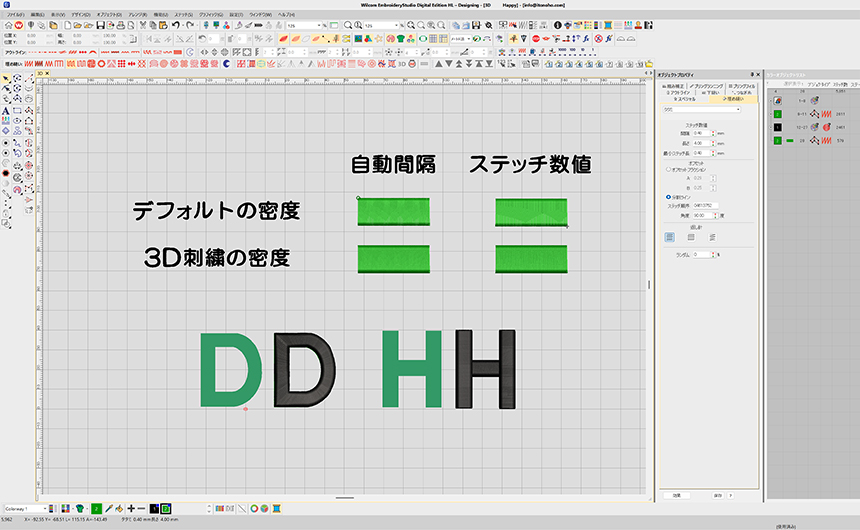
Task: Click the 間隔 spacing input field
Action: 701,132
